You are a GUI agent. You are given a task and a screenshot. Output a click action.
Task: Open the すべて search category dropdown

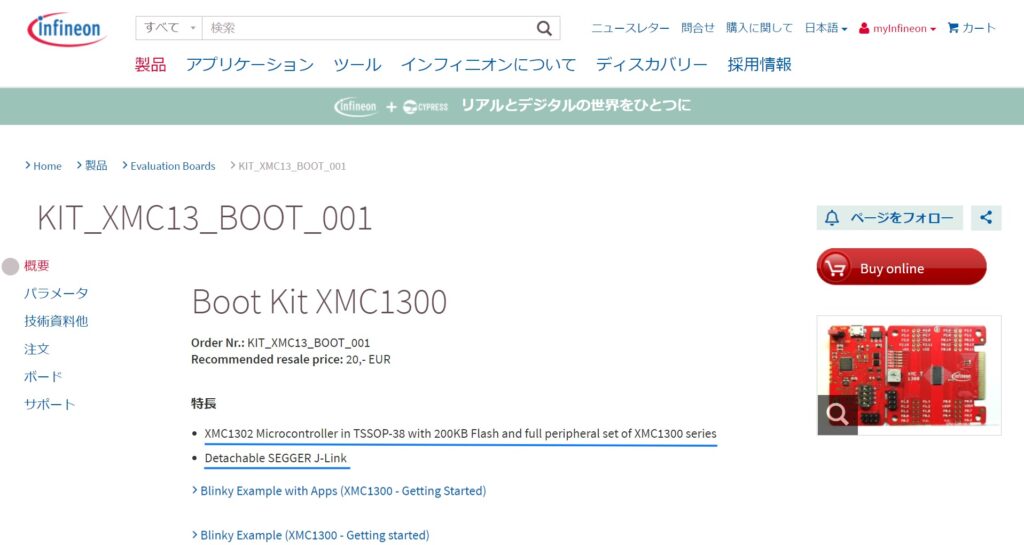(169, 28)
